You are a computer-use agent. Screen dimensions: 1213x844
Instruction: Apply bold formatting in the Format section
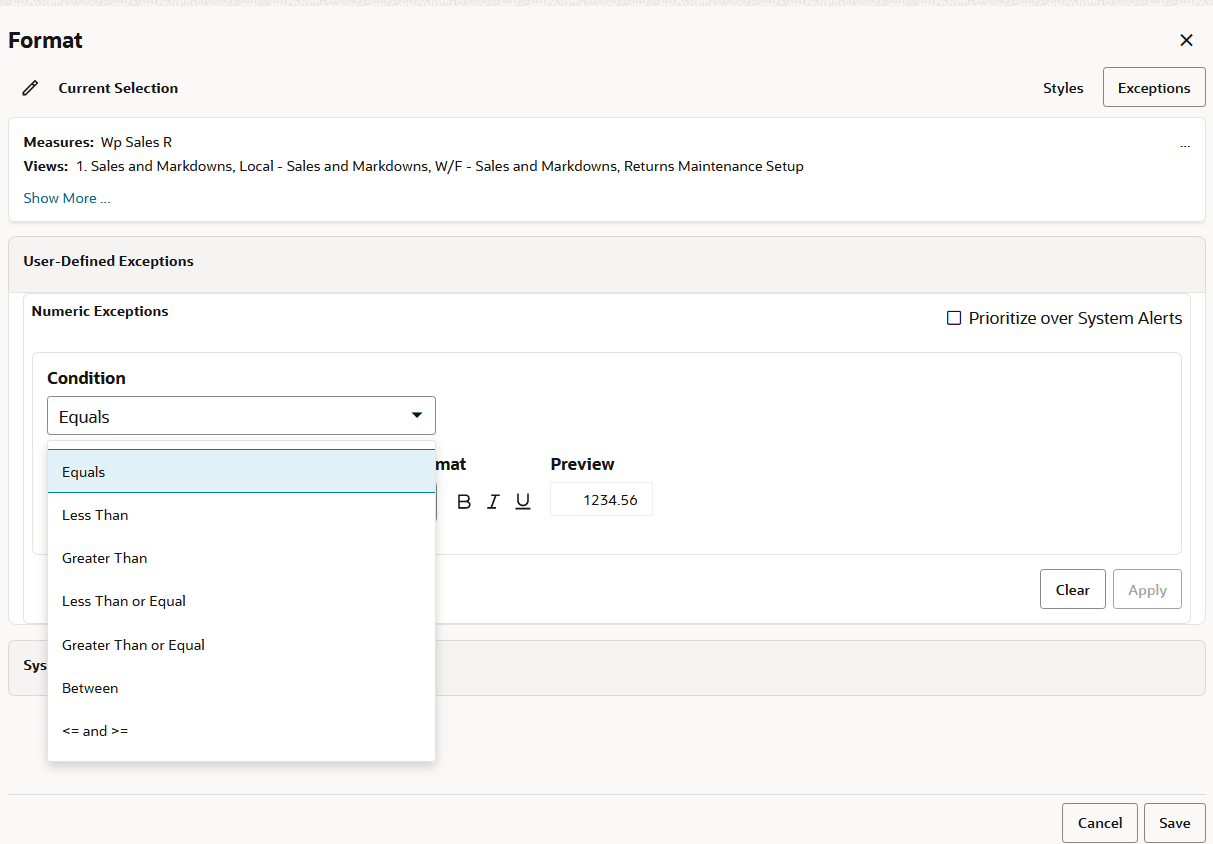pos(463,501)
